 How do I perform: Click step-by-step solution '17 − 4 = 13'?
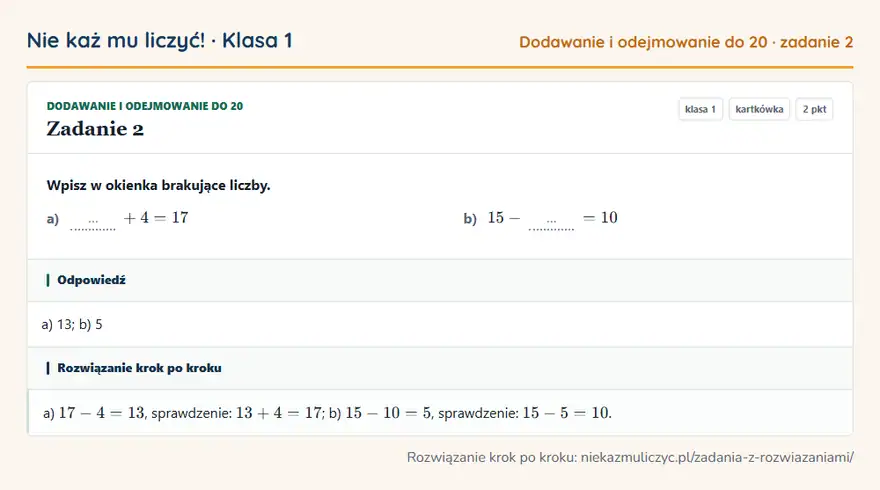click(x=102, y=413)
